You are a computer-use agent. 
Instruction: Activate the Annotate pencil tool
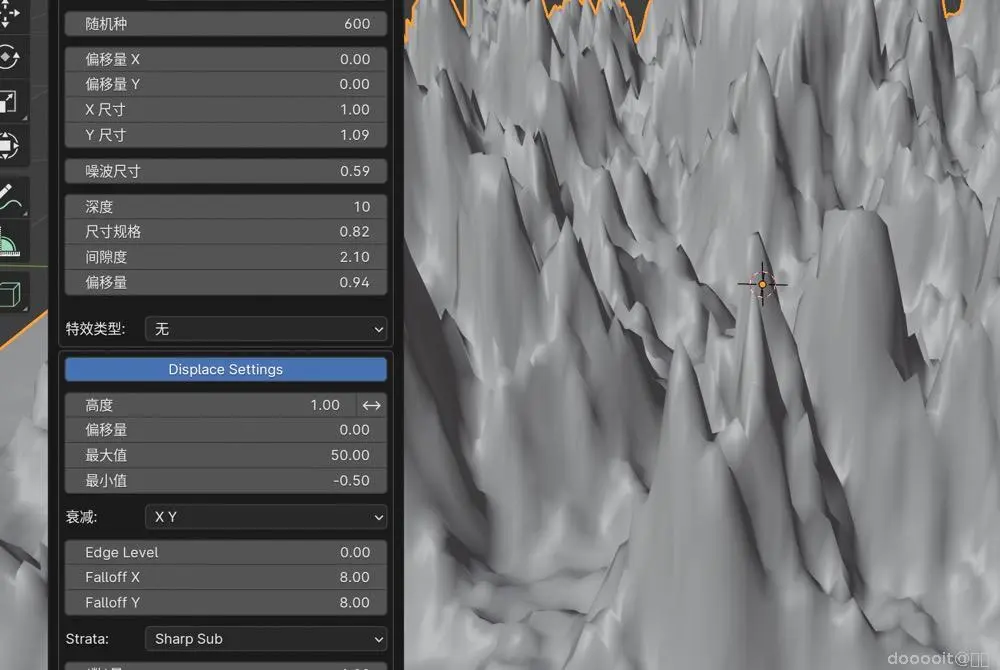tap(10, 196)
